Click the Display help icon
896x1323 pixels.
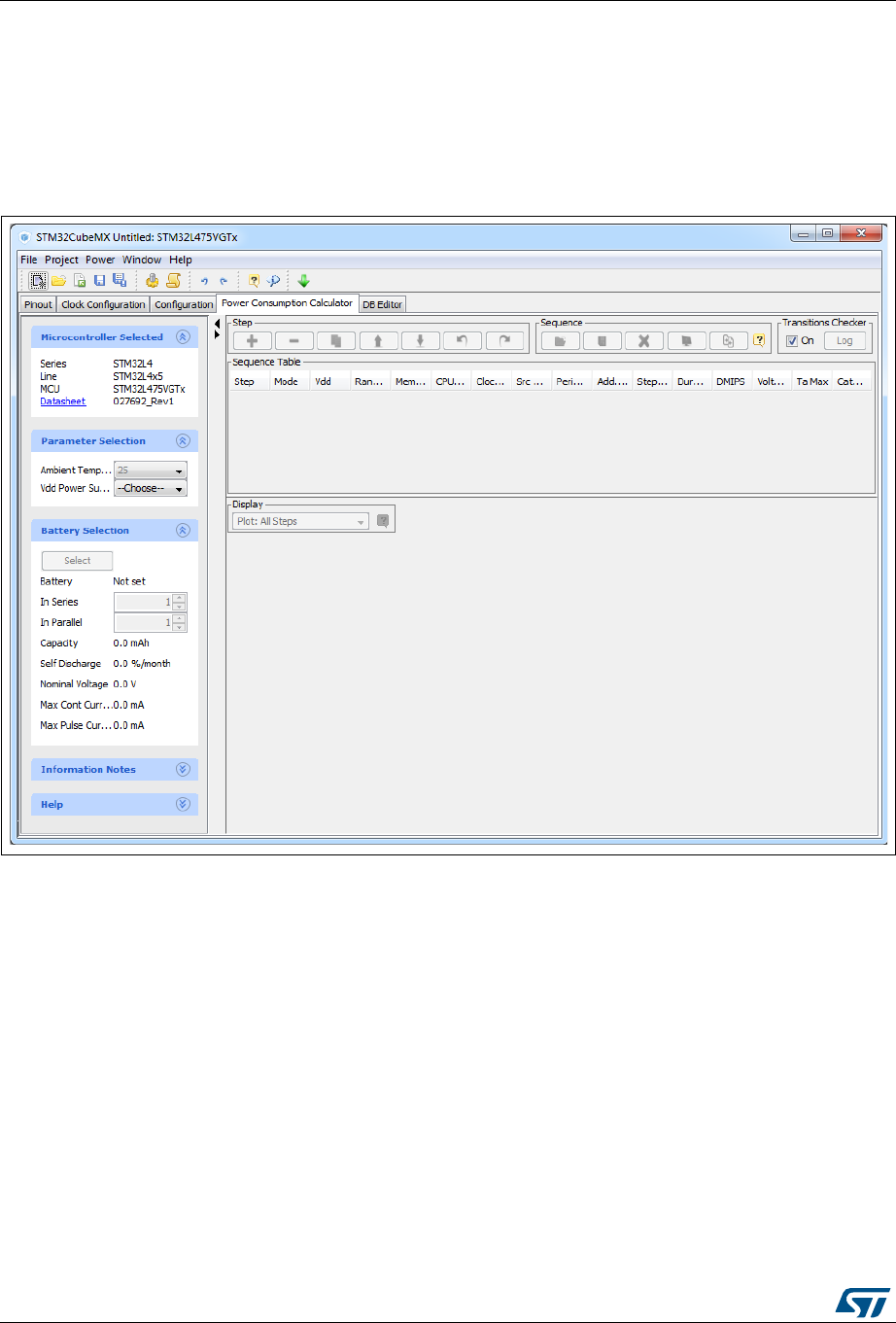383,521
